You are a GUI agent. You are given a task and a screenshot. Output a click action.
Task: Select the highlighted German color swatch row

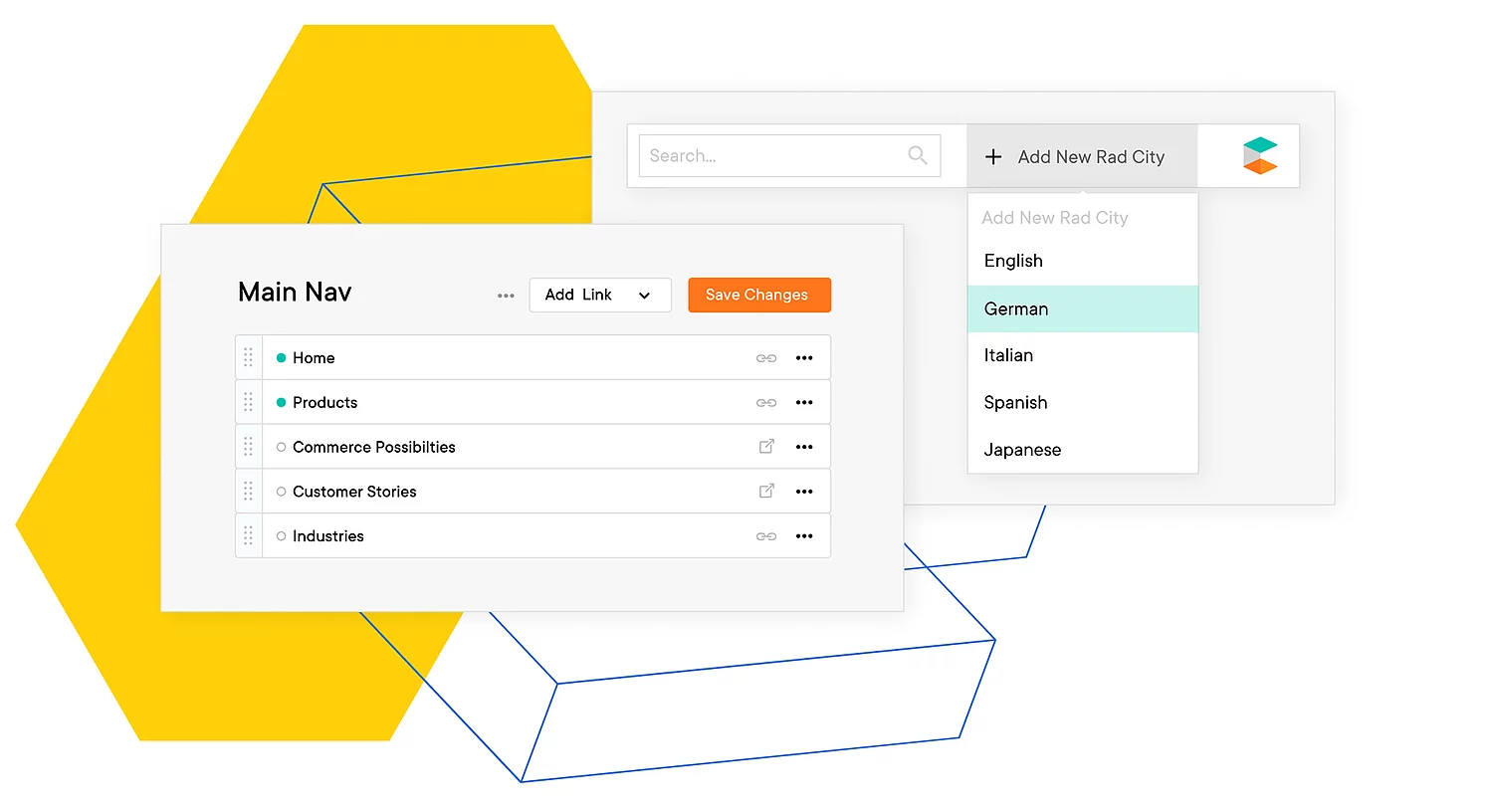coord(1082,308)
